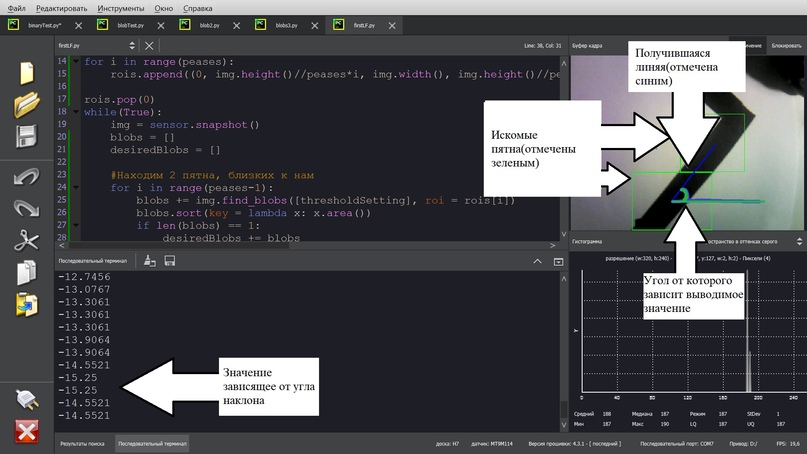
Task: Click the Последовательный порт: COM7 entry
Action: pos(677,444)
